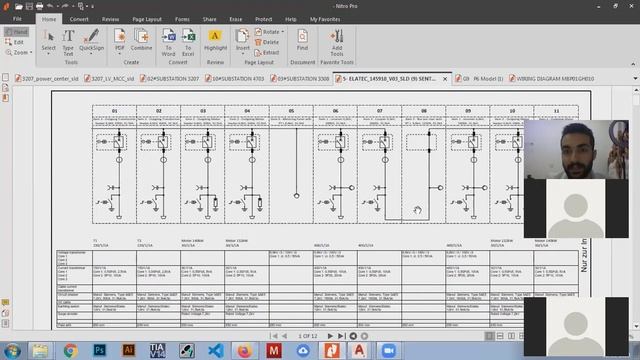
Task: Switch to 02#SUBSTATION 3207 document tab
Action: [x=169, y=78]
